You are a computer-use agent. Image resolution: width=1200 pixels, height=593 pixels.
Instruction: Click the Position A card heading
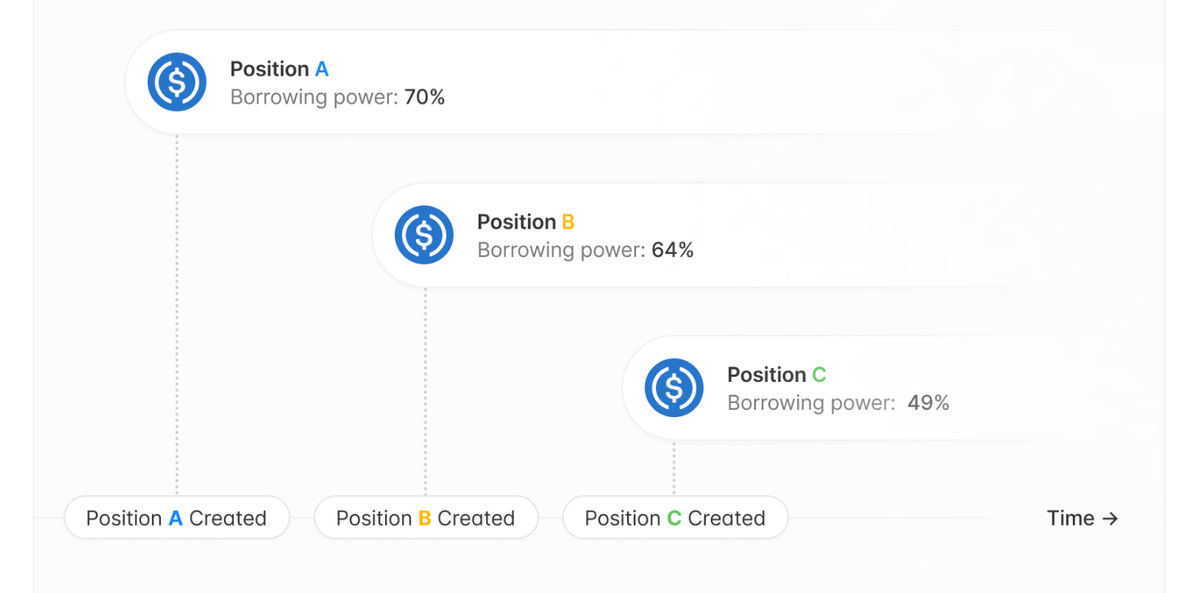[279, 69]
